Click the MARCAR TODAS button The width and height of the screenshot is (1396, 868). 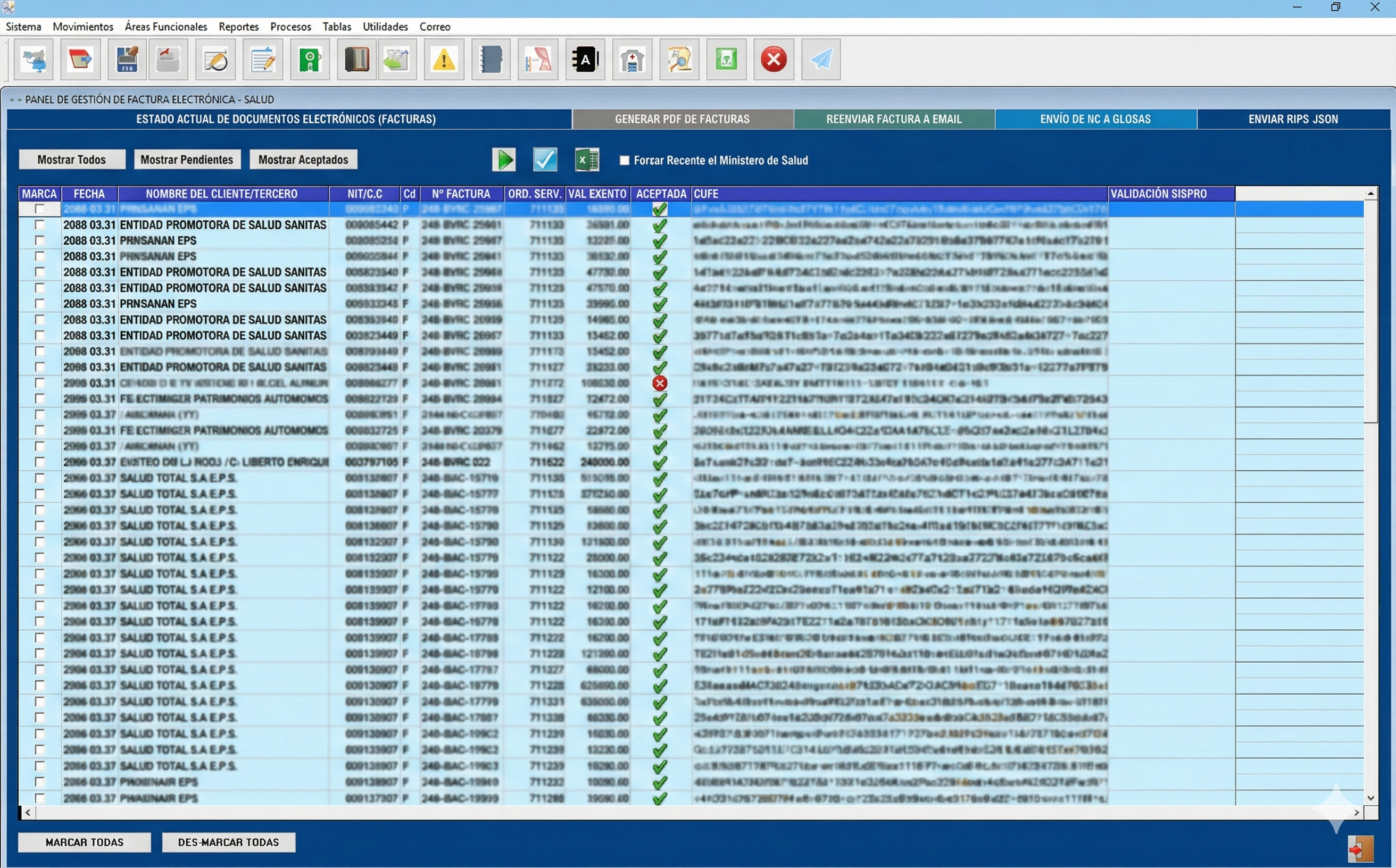(85, 842)
